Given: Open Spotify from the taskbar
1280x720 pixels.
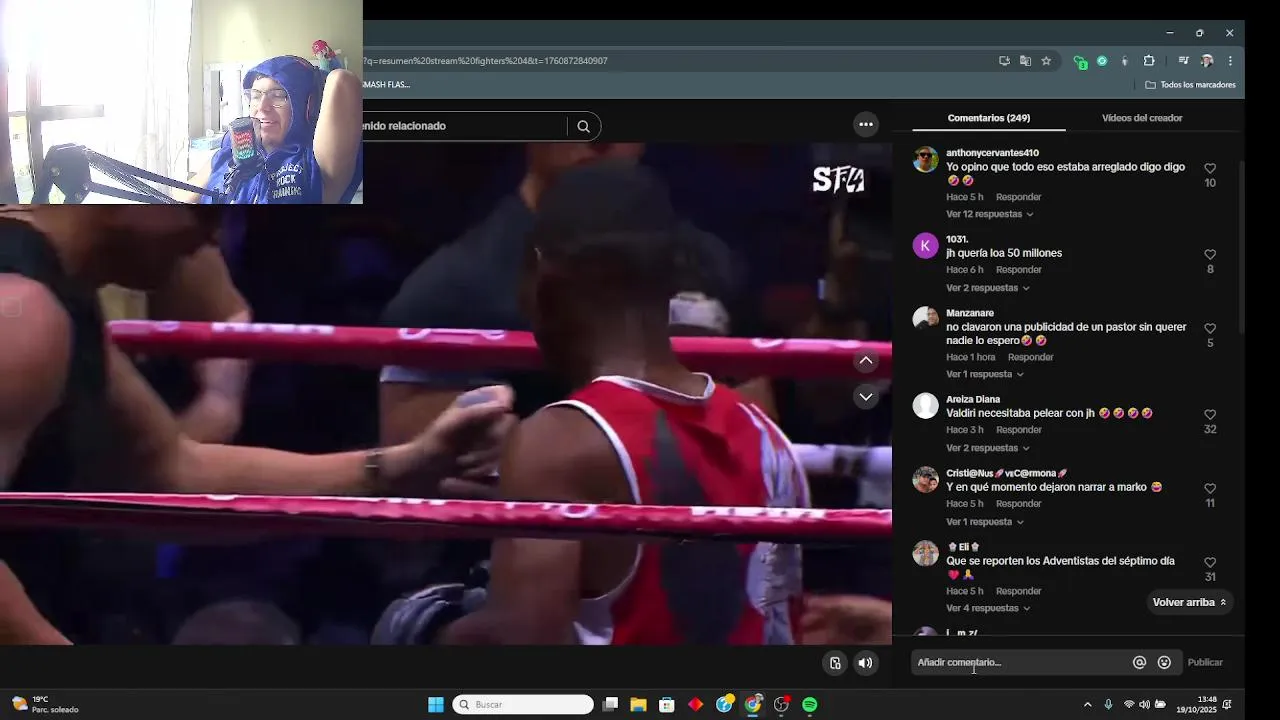Looking at the screenshot, I should click(810, 705).
